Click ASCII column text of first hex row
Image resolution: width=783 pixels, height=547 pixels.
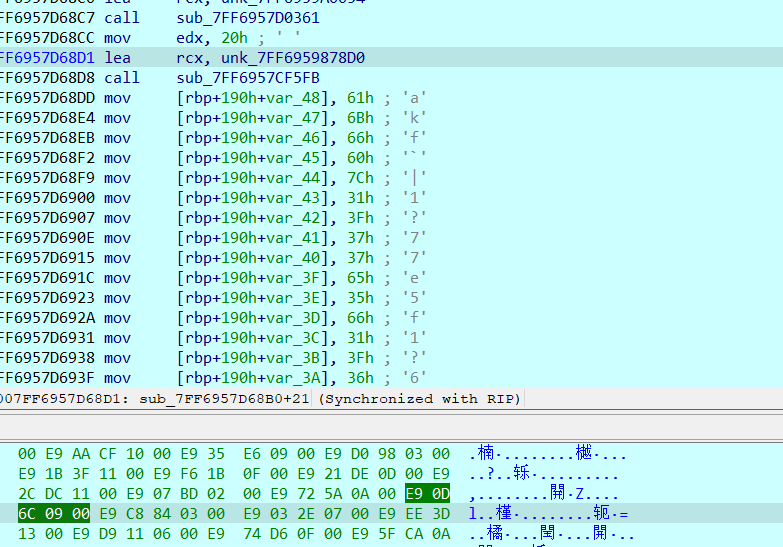pyautogui.click(x=548, y=454)
